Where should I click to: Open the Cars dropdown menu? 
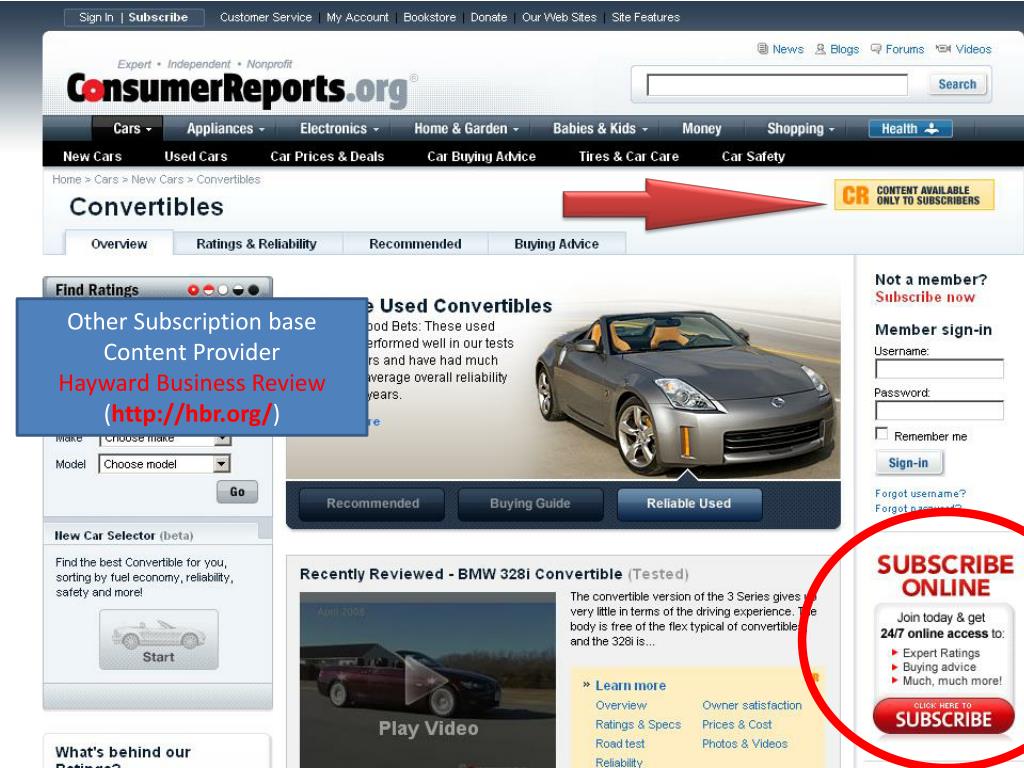pyautogui.click(x=132, y=129)
